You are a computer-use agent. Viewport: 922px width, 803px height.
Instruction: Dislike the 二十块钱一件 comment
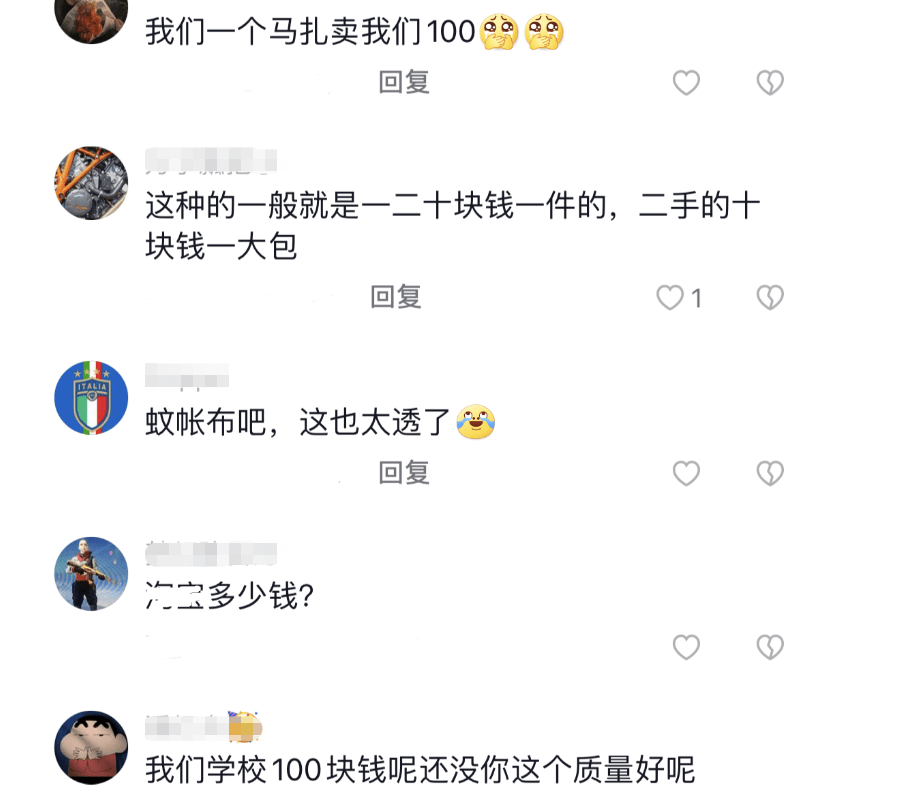(770, 297)
